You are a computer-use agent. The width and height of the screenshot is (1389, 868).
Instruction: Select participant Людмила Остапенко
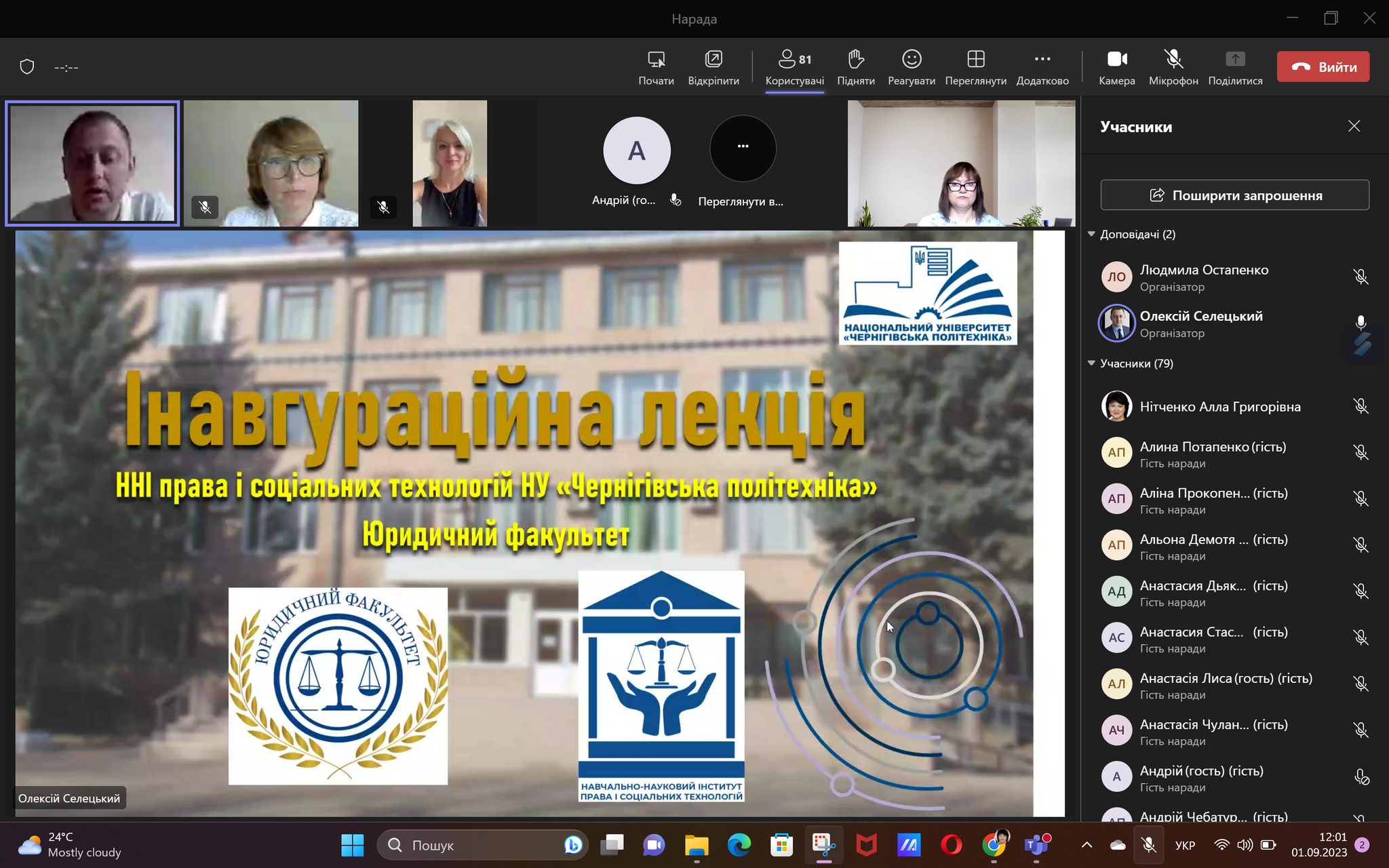coord(1234,277)
